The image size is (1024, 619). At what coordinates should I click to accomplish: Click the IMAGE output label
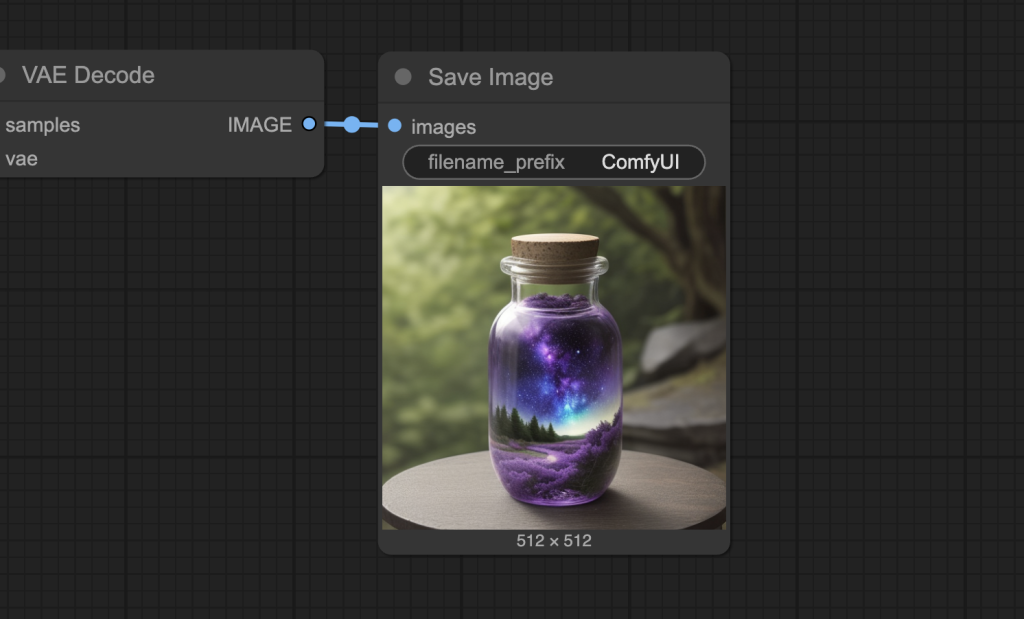tap(259, 125)
